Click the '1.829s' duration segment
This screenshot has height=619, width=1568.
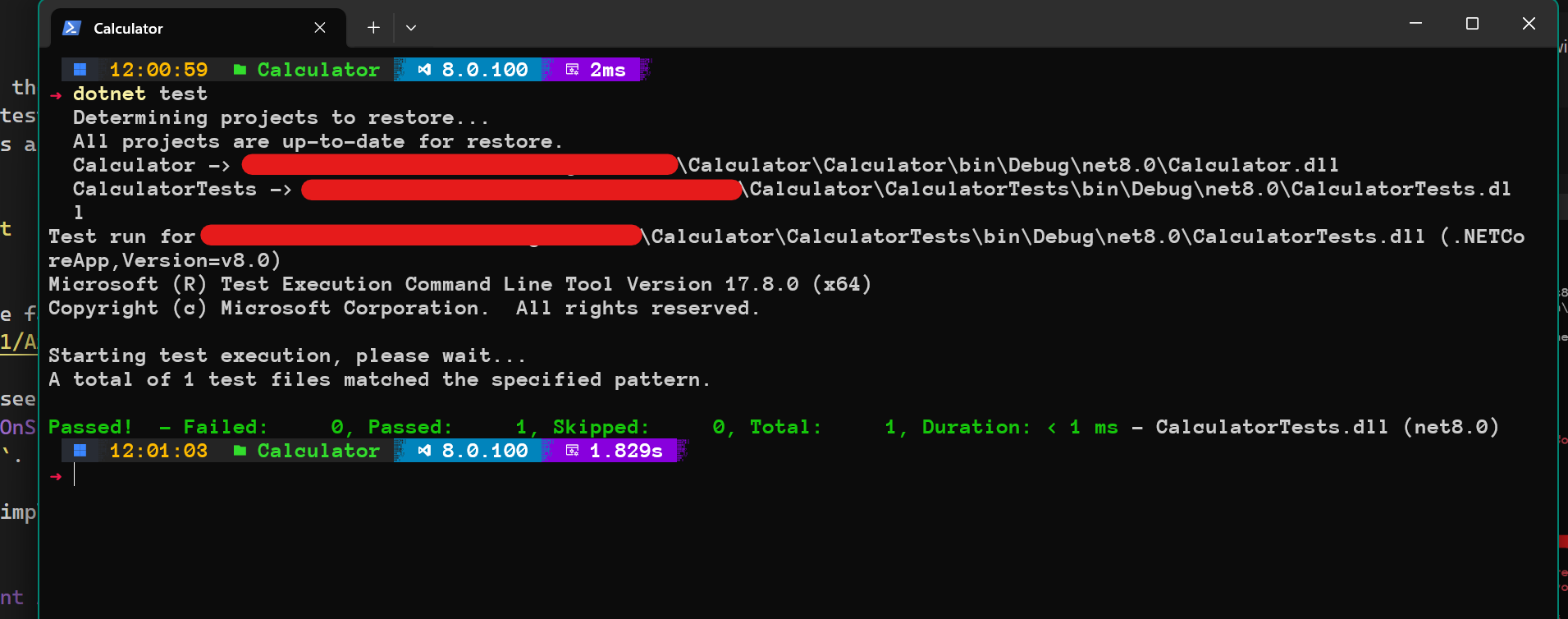coord(626,451)
